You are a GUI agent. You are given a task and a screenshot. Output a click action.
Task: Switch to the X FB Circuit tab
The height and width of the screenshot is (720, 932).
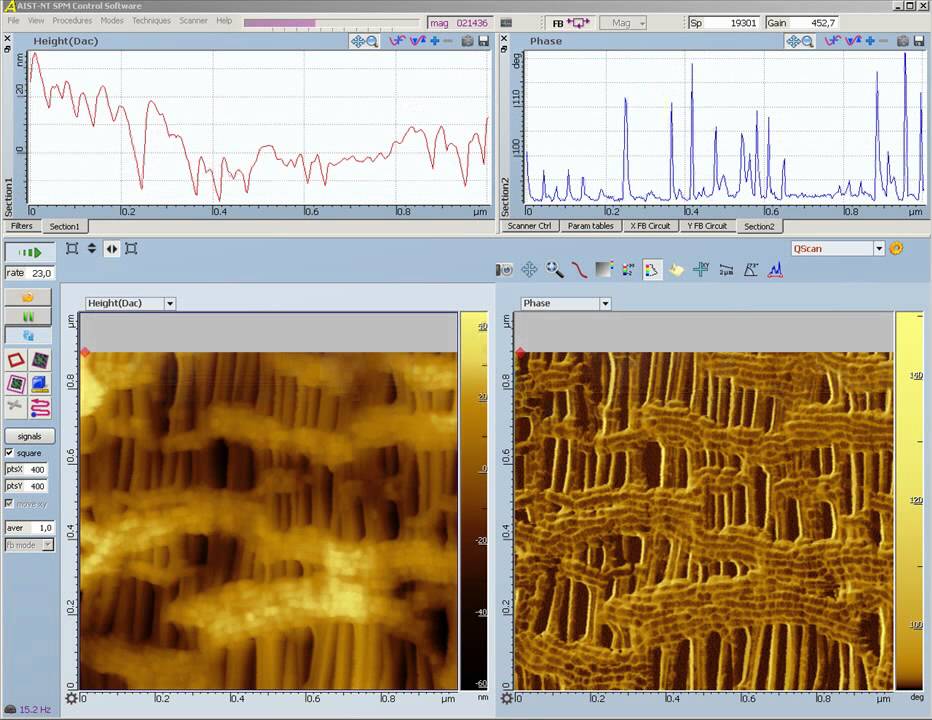[650, 226]
